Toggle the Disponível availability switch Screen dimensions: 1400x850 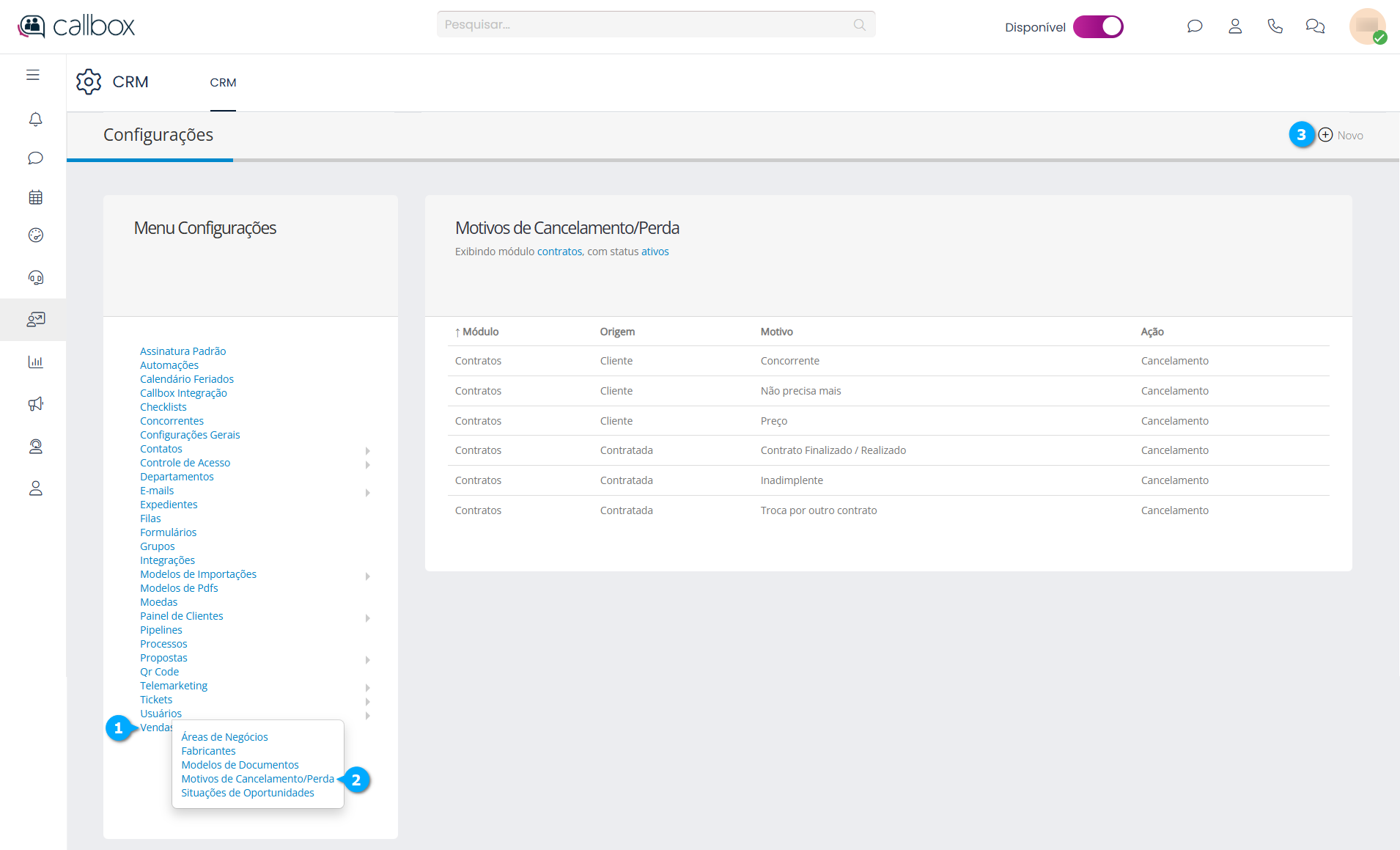(1097, 27)
